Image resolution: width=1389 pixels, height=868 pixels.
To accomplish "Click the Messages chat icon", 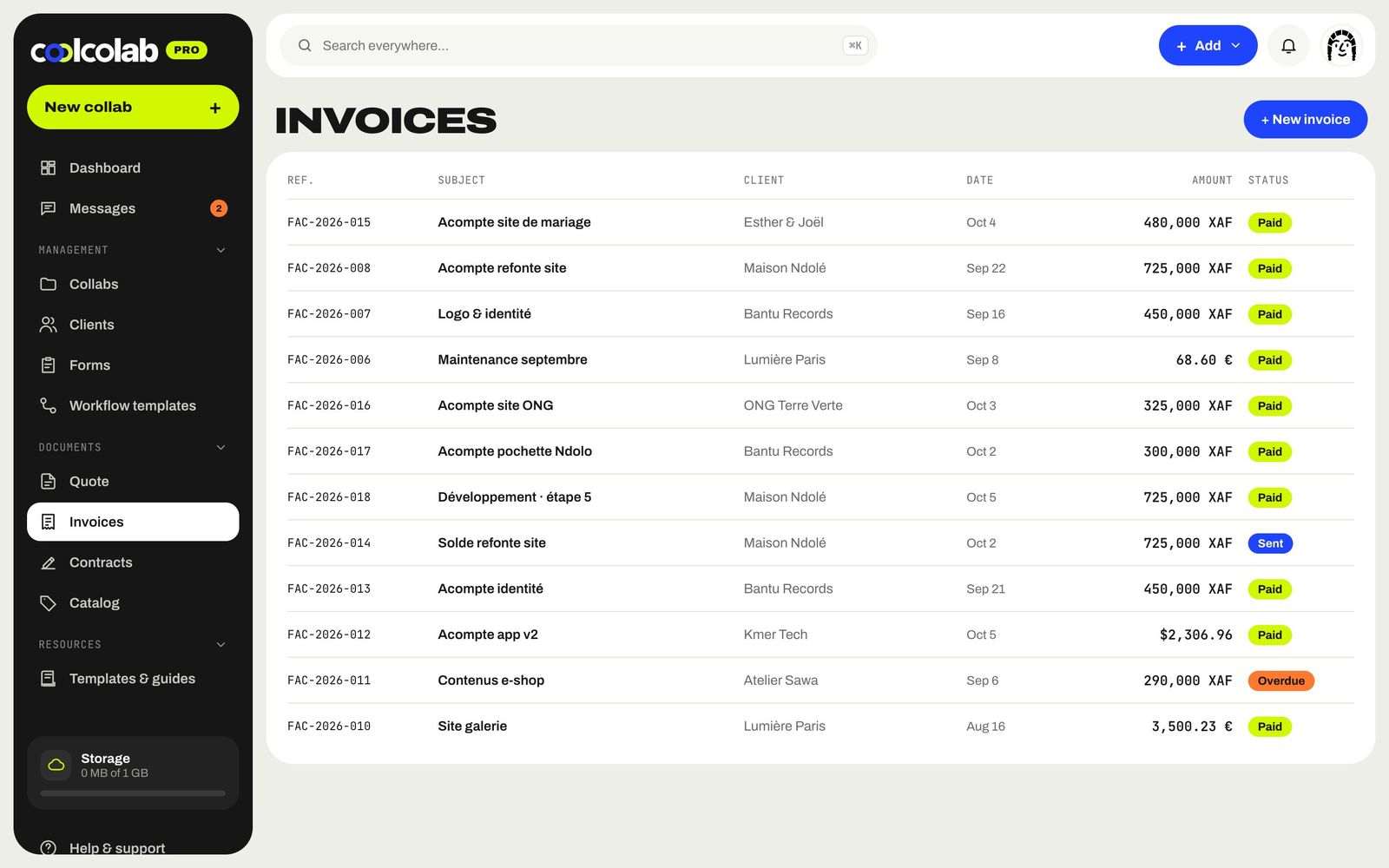I will coord(49,208).
